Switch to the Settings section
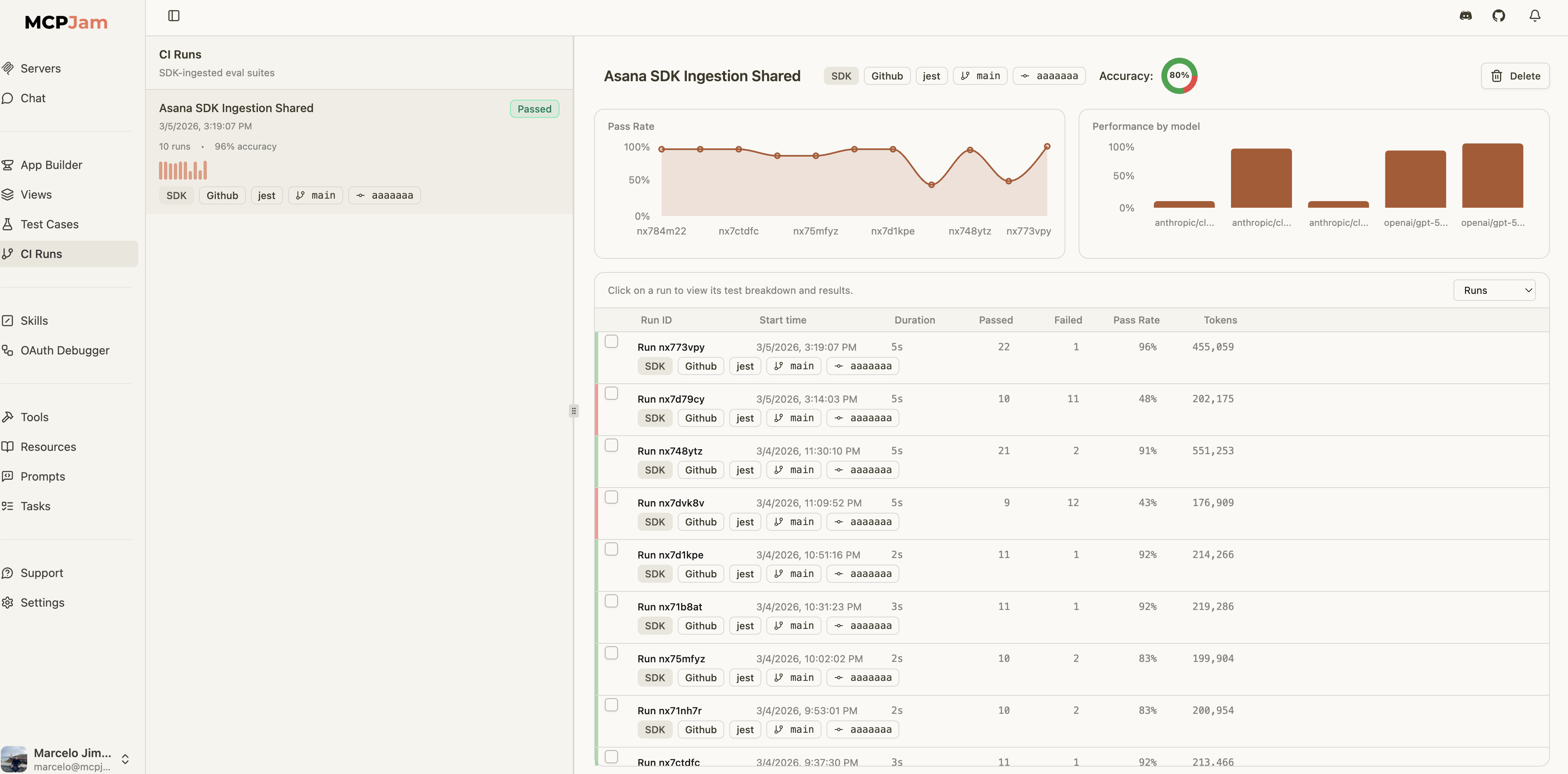 [x=42, y=602]
